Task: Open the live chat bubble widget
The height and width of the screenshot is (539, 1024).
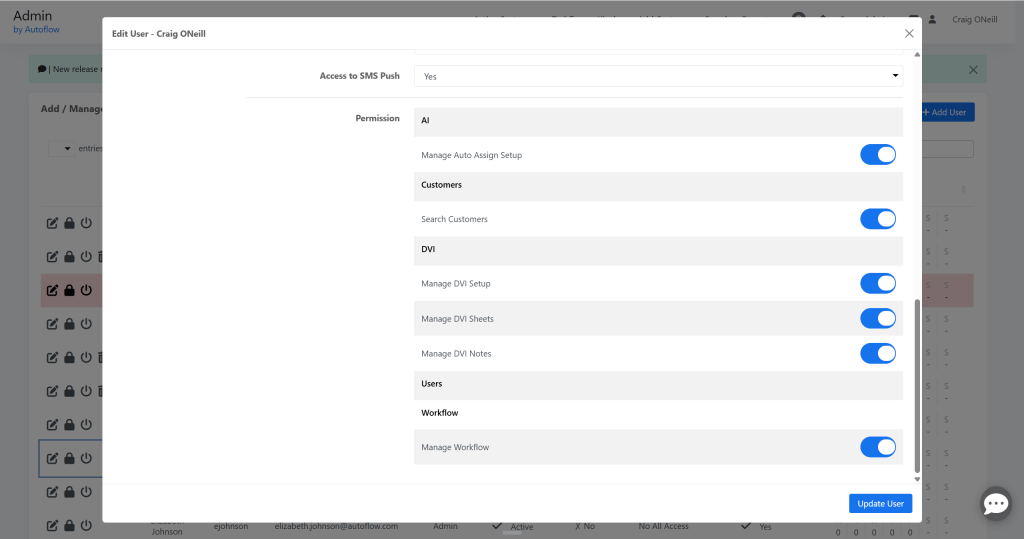Action: [996, 504]
